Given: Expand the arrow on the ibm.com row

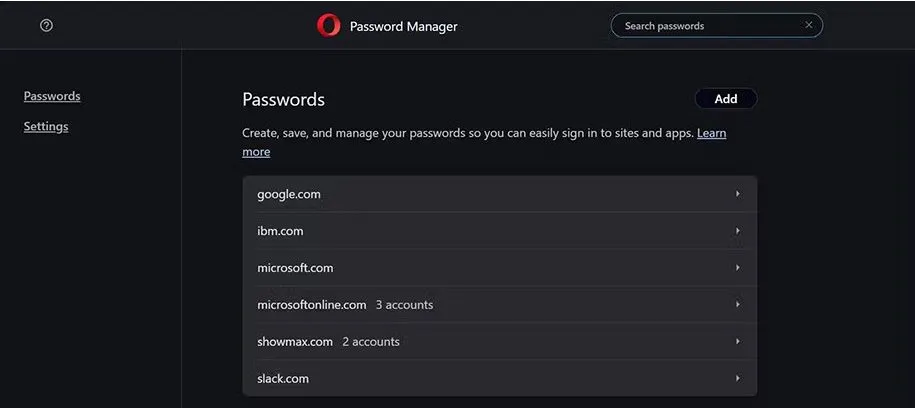Looking at the screenshot, I should [x=738, y=231].
